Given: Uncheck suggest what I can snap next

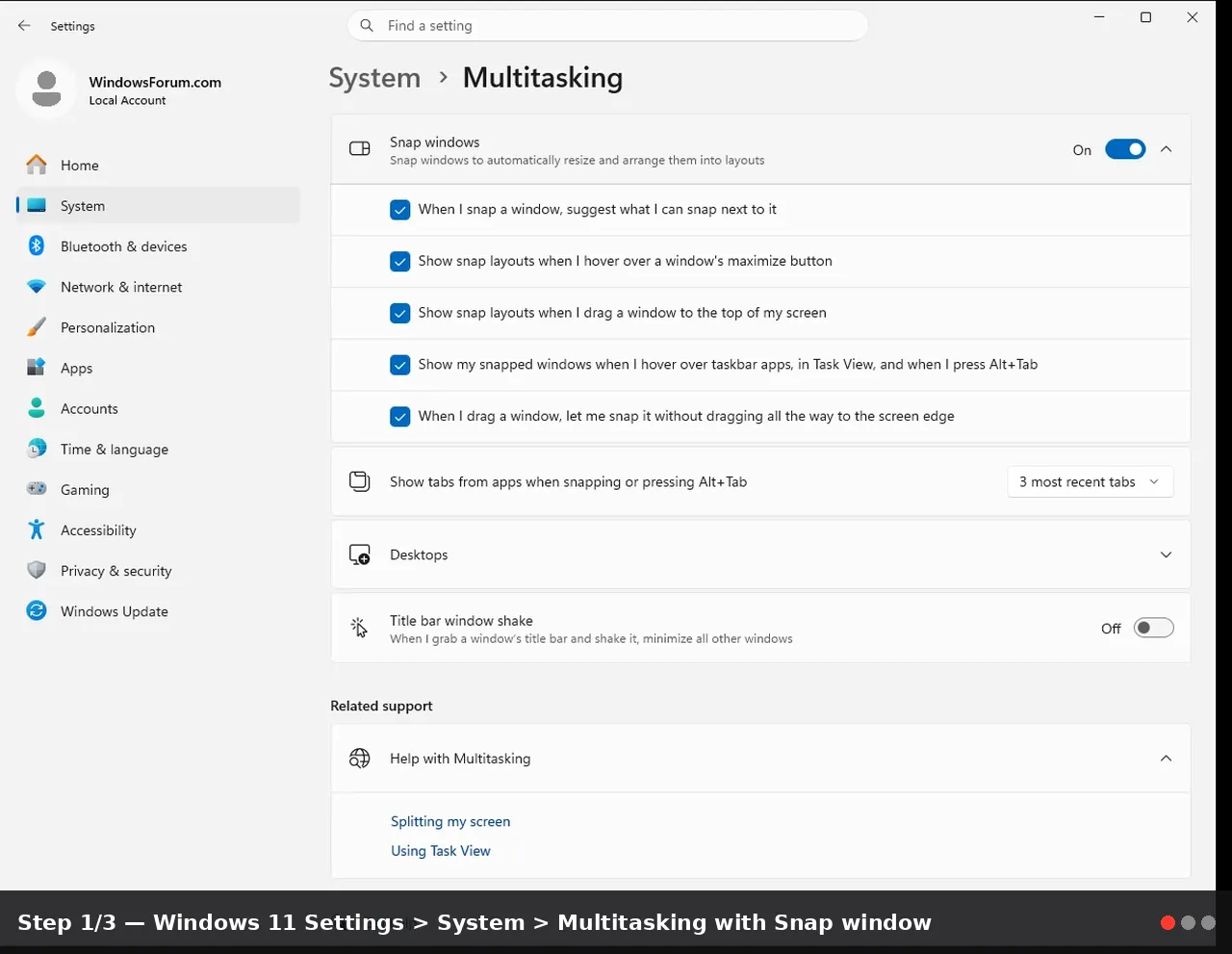Looking at the screenshot, I should click(x=400, y=209).
